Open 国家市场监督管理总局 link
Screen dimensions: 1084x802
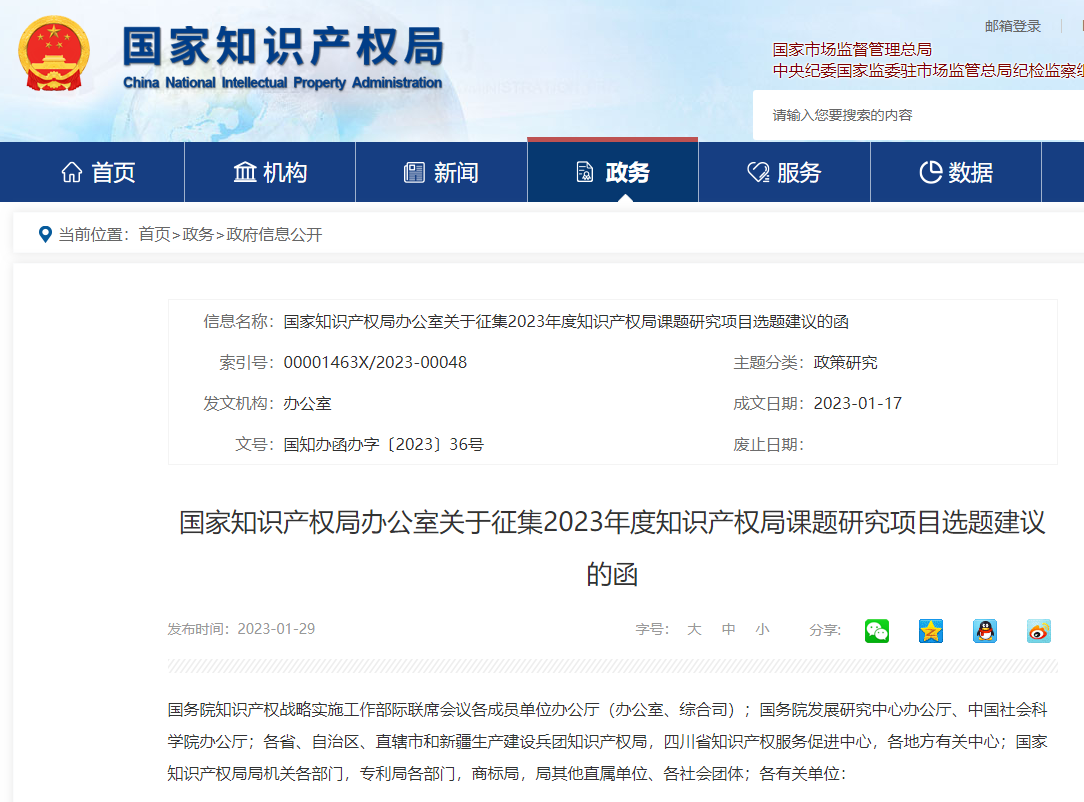(x=852, y=49)
